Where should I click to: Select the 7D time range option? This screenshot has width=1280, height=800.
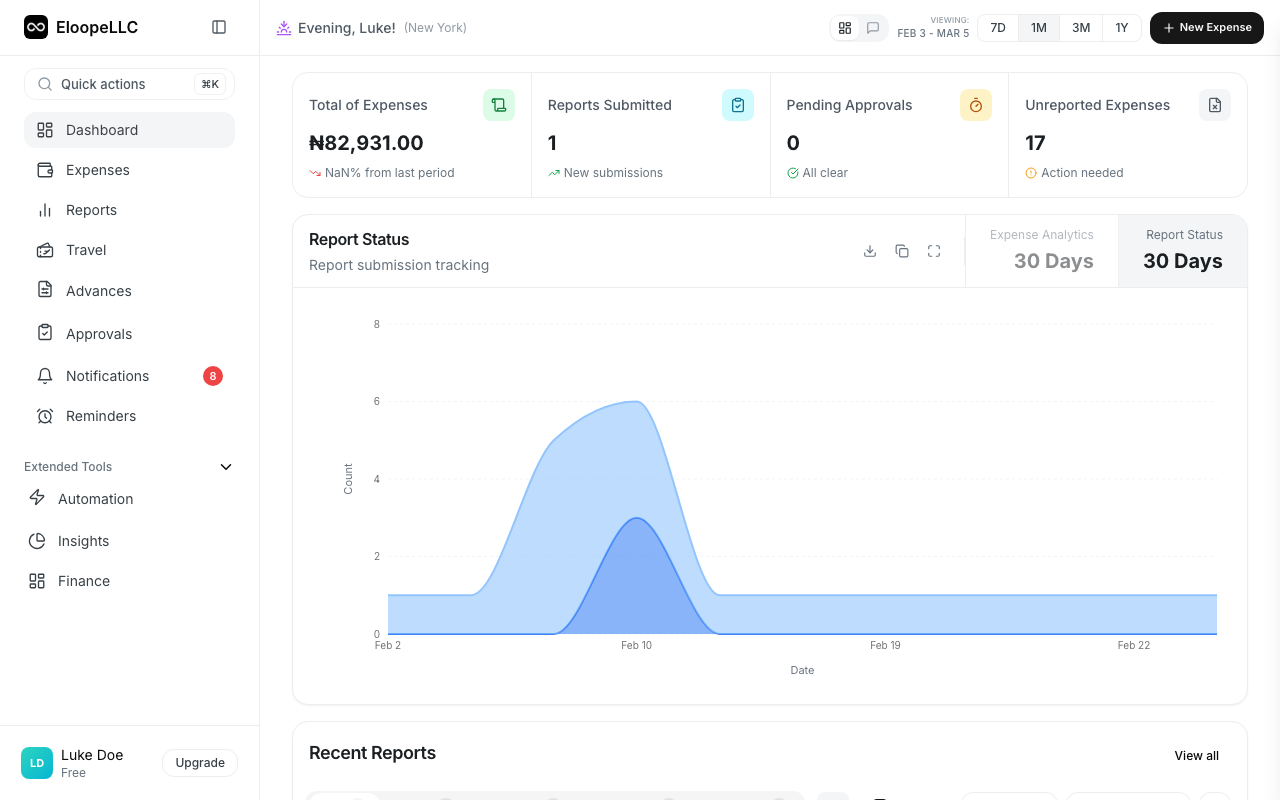pos(997,28)
